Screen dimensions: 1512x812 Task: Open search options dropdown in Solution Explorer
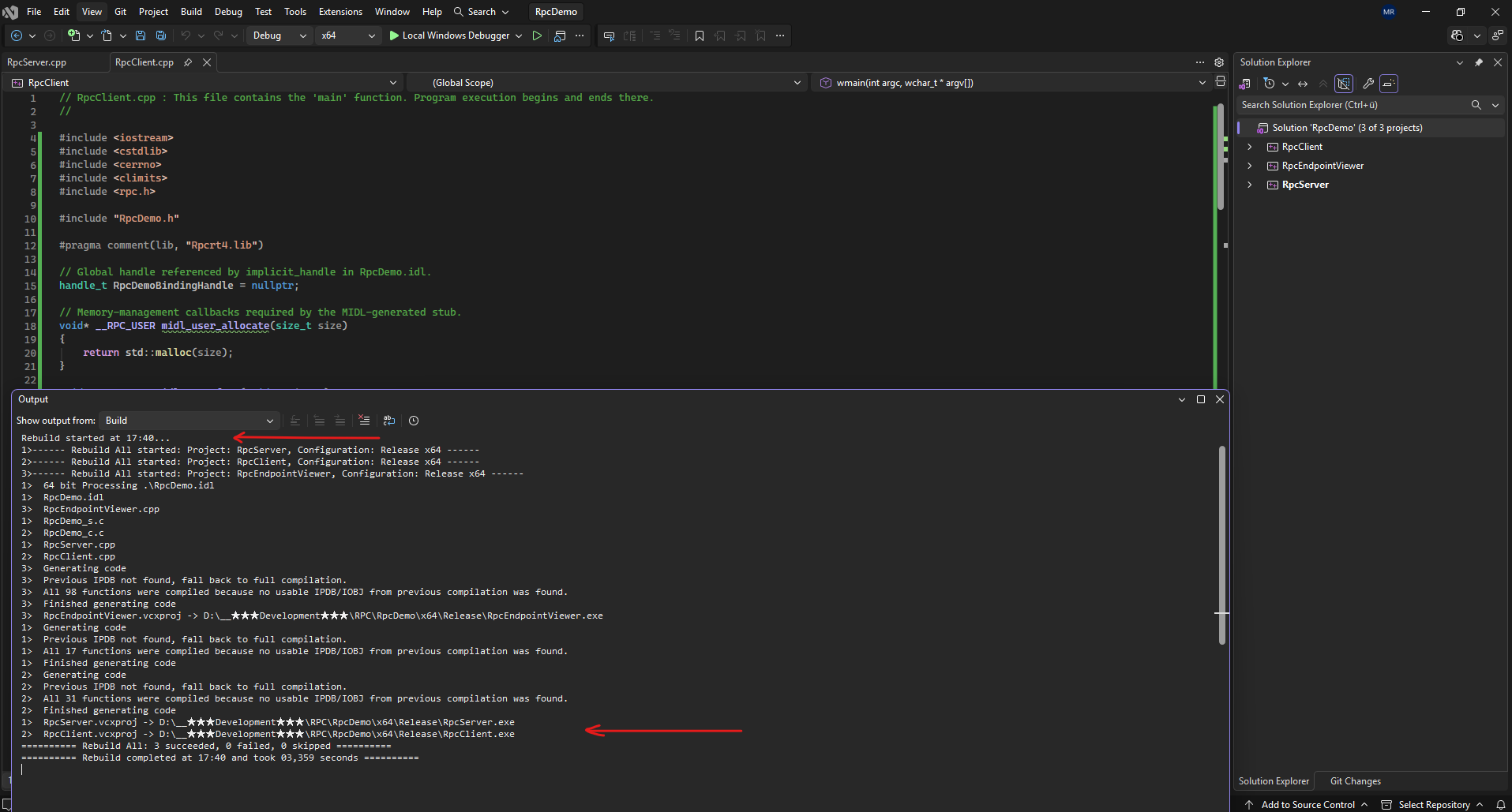click(x=1495, y=105)
